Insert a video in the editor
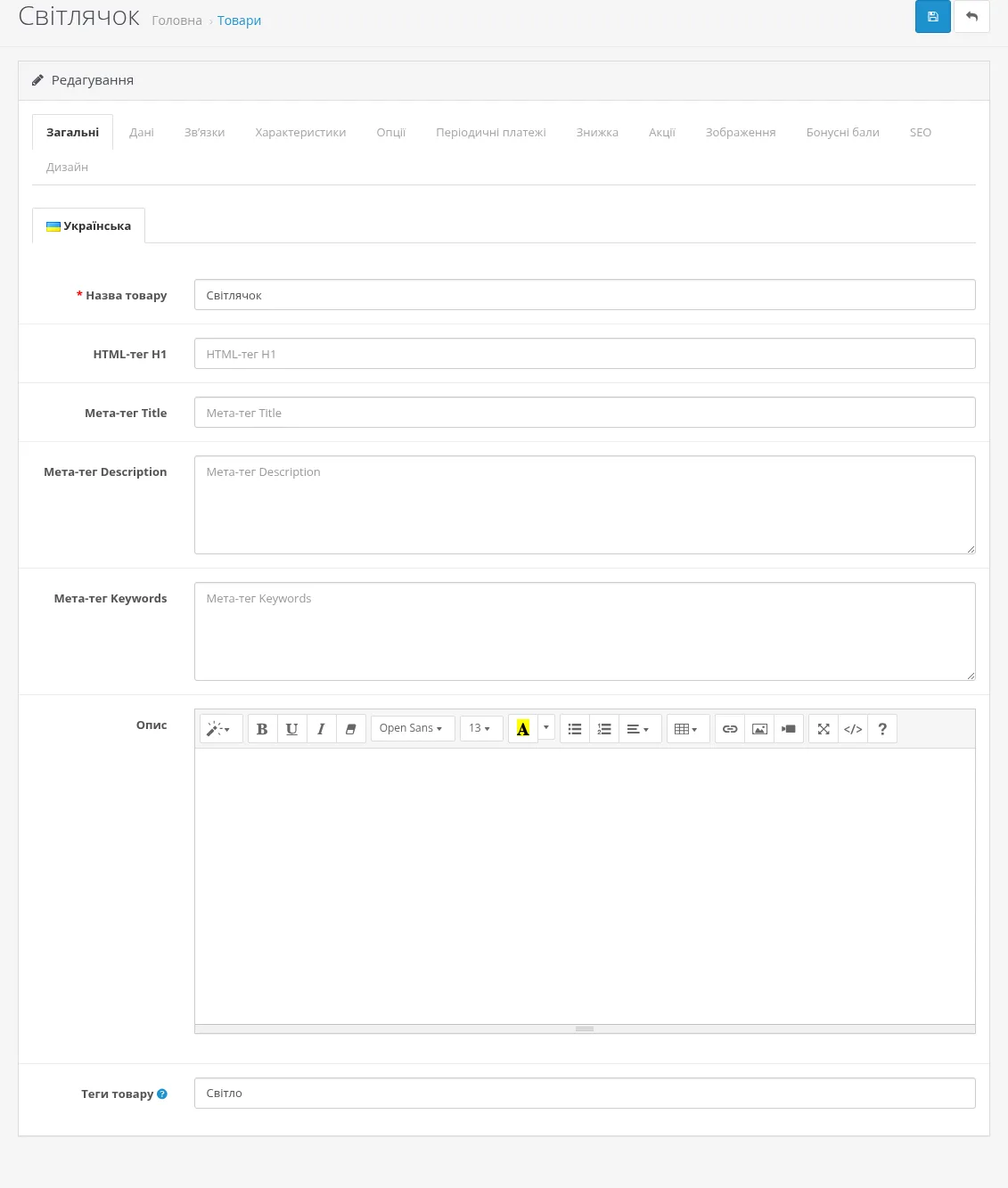 click(789, 729)
